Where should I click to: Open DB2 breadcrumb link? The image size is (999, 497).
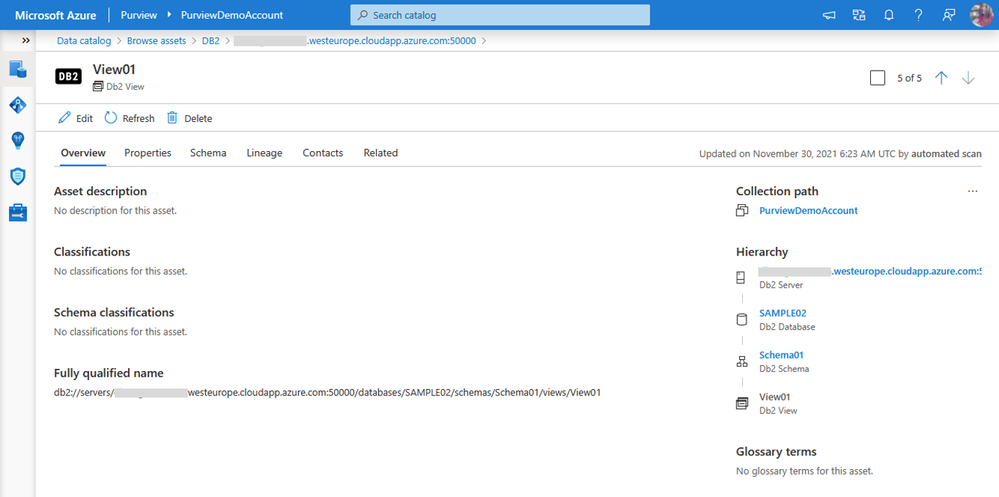211,41
